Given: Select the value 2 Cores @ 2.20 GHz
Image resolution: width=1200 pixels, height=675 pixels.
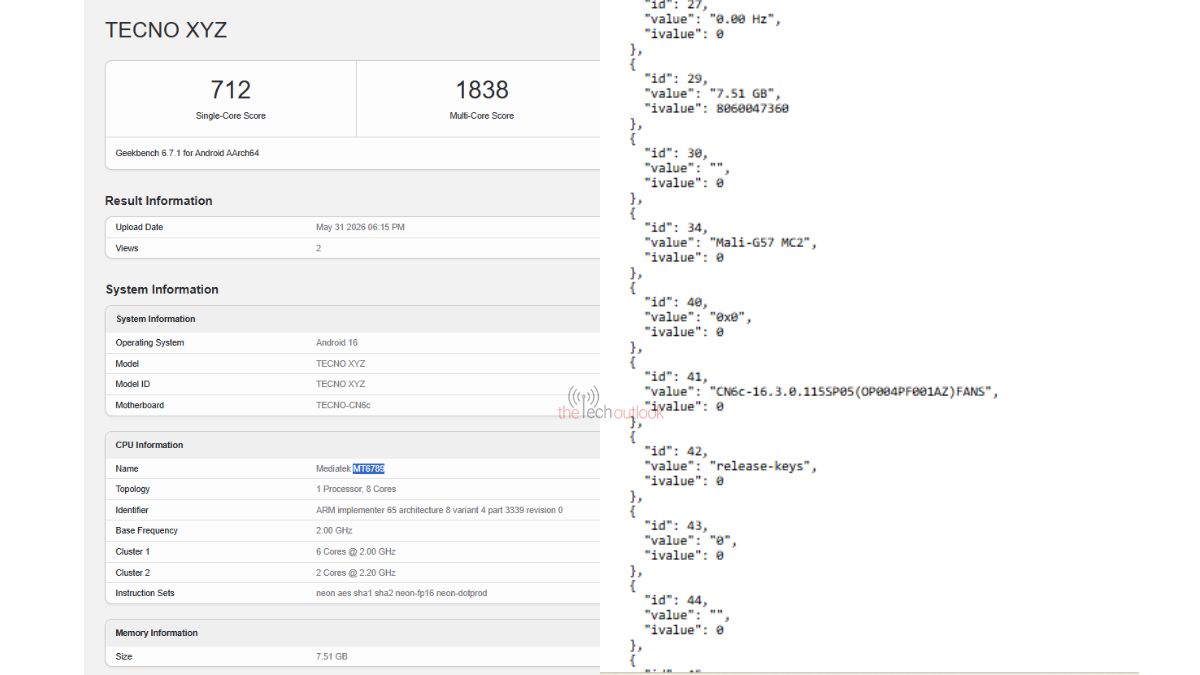Looking at the screenshot, I should pos(356,573).
